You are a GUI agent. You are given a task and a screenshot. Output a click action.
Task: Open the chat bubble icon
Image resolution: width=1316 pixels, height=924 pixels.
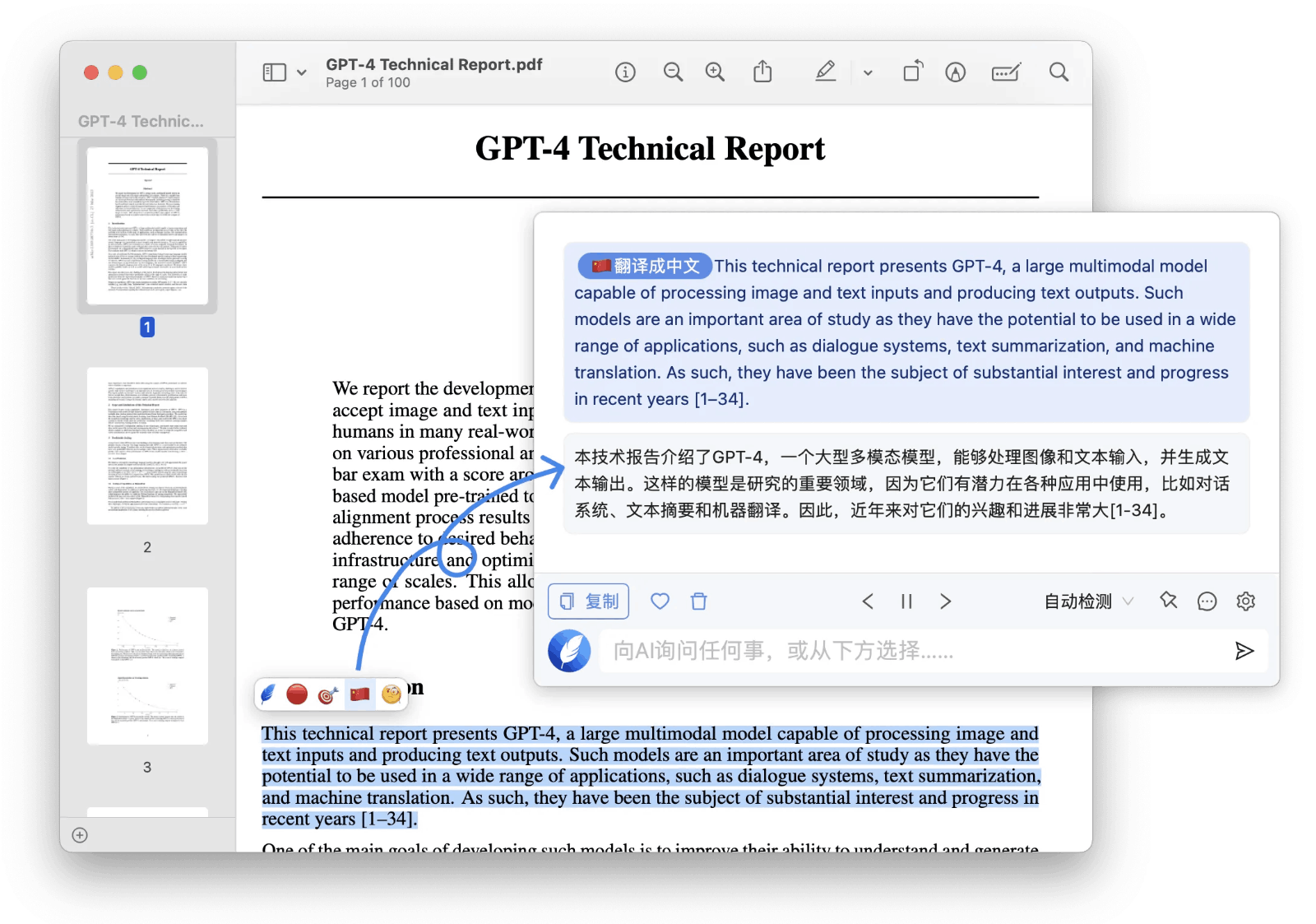pos(1207,601)
